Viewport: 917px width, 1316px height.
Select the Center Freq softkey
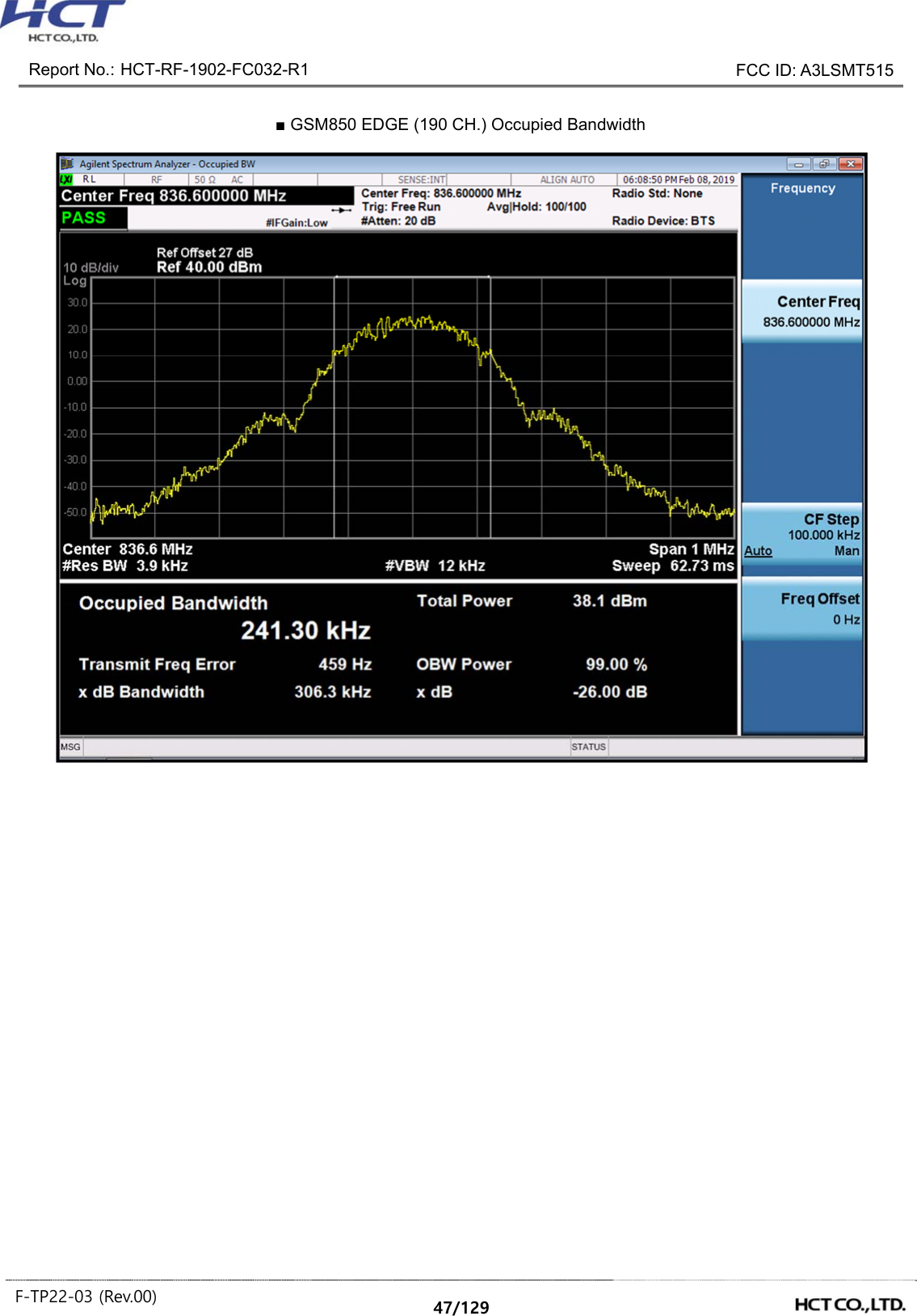pos(802,312)
